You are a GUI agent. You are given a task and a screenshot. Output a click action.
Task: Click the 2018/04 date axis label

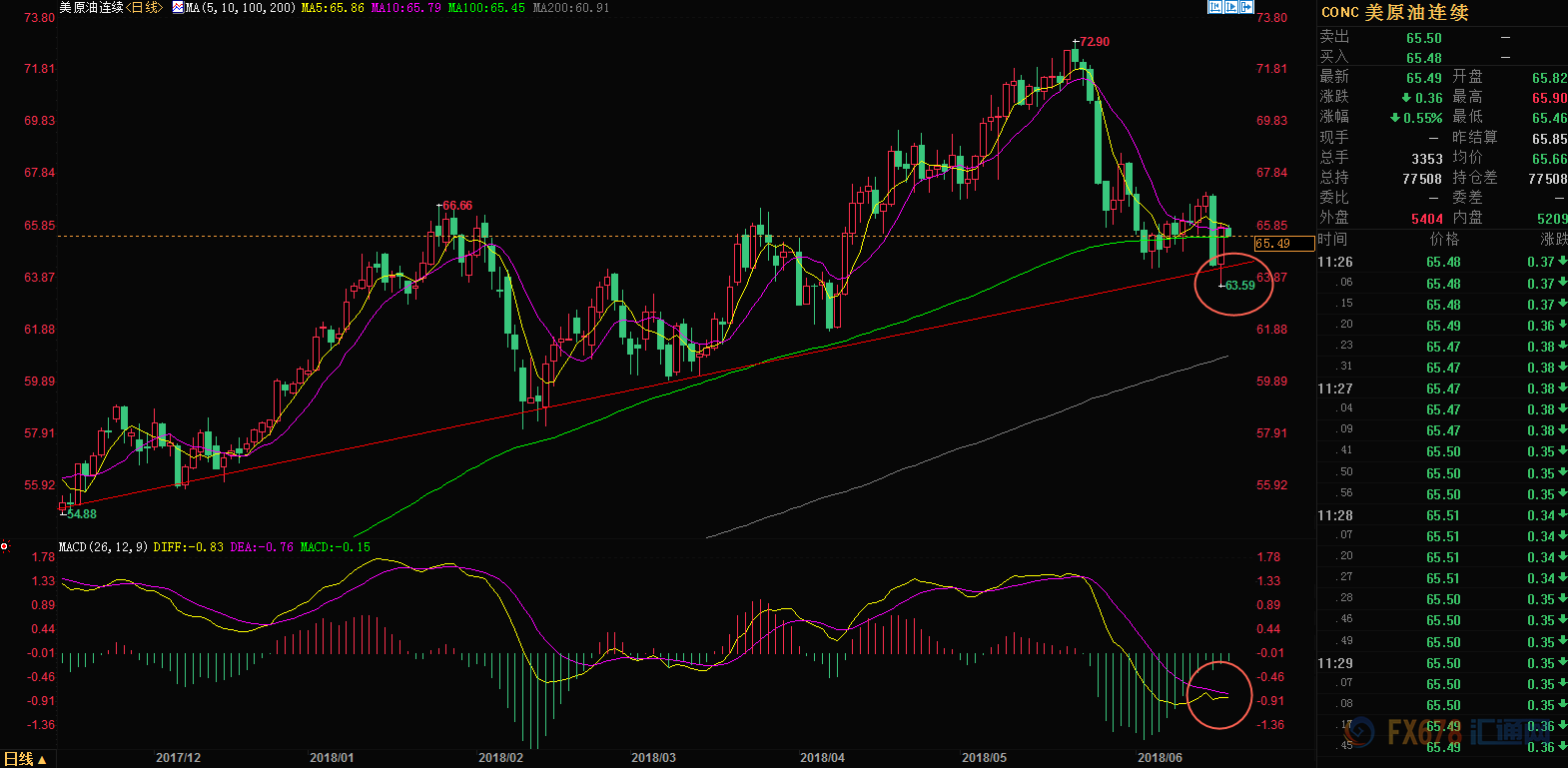pos(822,758)
